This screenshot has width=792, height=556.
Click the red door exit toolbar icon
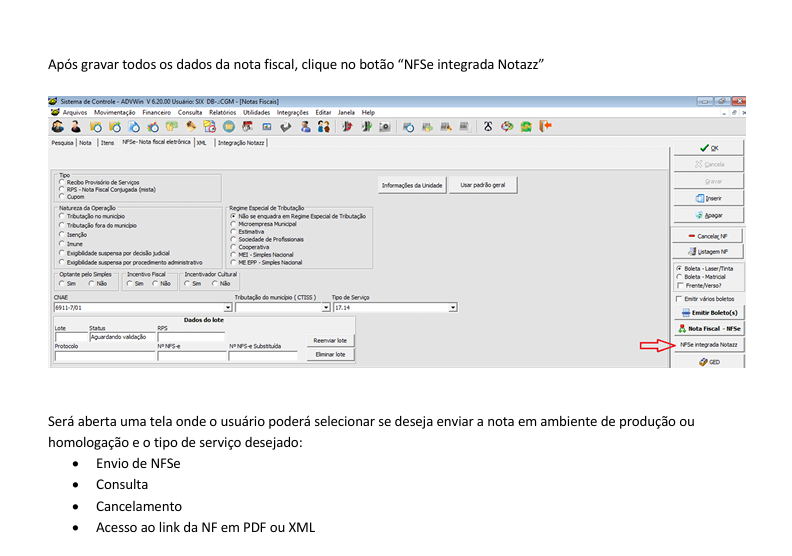click(347, 126)
